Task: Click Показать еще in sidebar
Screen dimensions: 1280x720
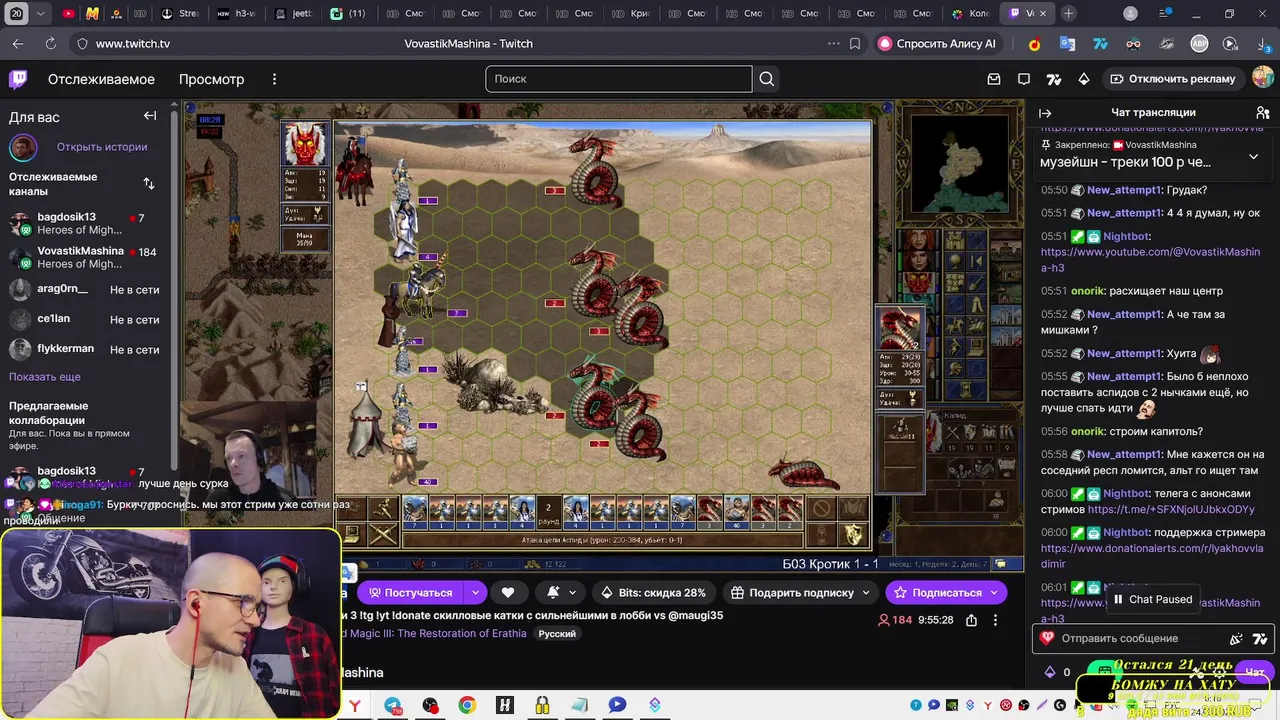Action: (x=45, y=377)
